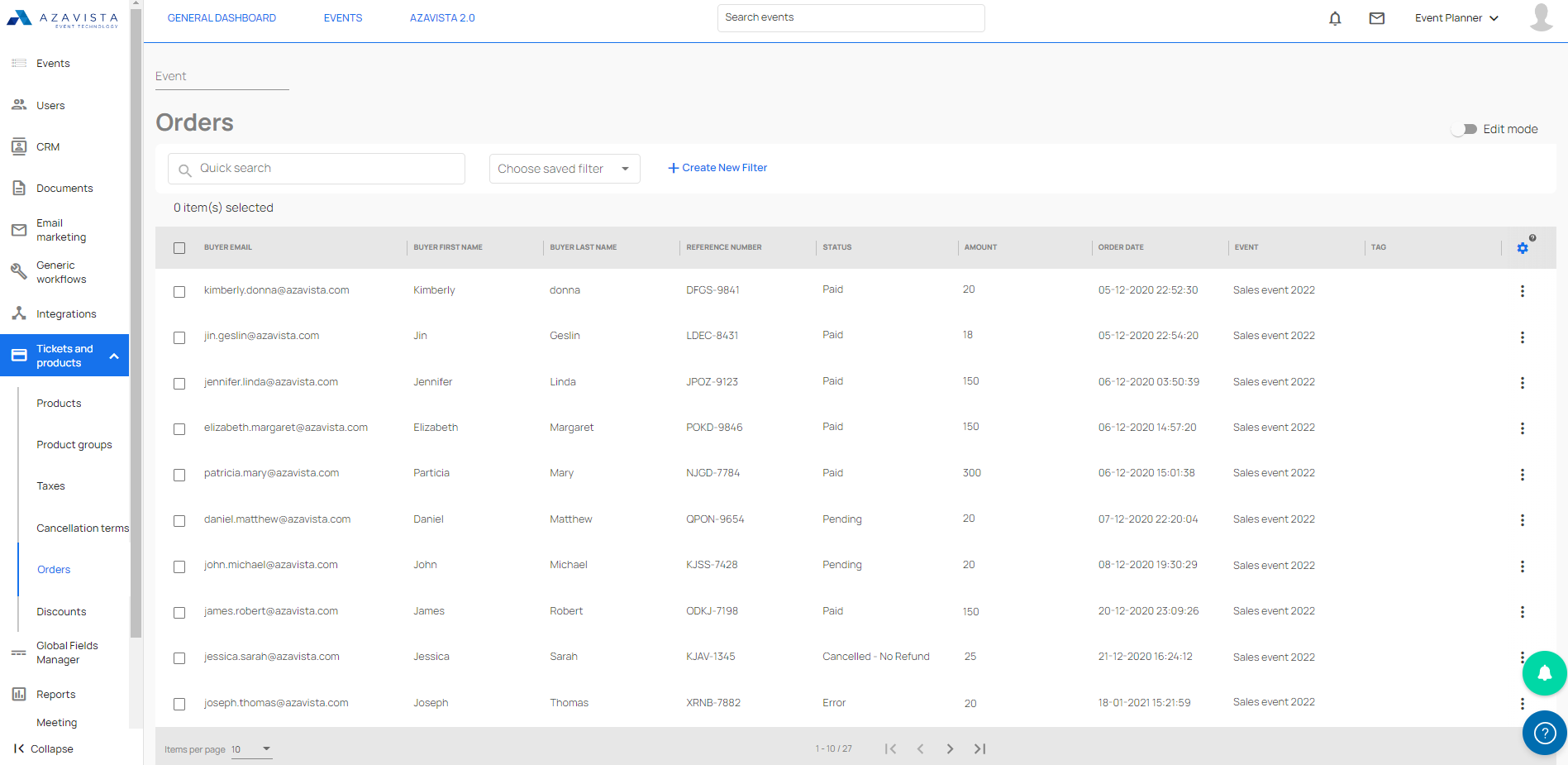Open row actions for kimberly.donna order
Screen dimensions: 1568x765
[1523, 291]
